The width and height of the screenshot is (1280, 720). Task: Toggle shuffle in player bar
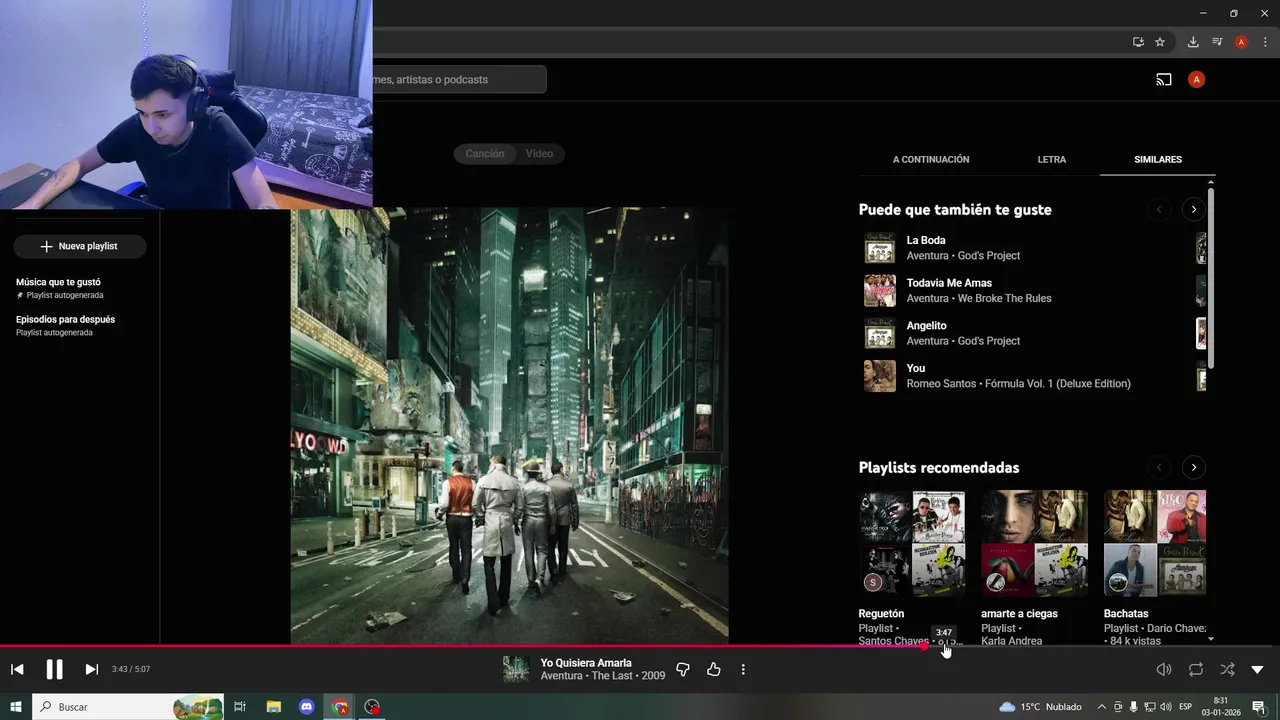[x=1227, y=669]
